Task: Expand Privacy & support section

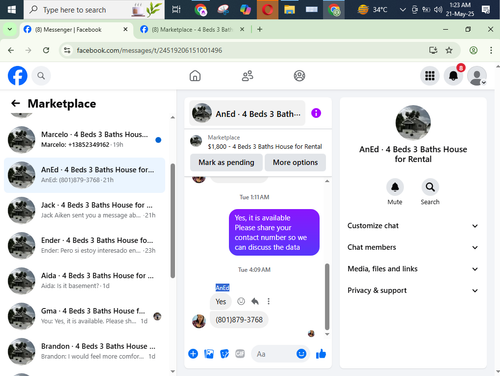Action: click(x=413, y=290)
